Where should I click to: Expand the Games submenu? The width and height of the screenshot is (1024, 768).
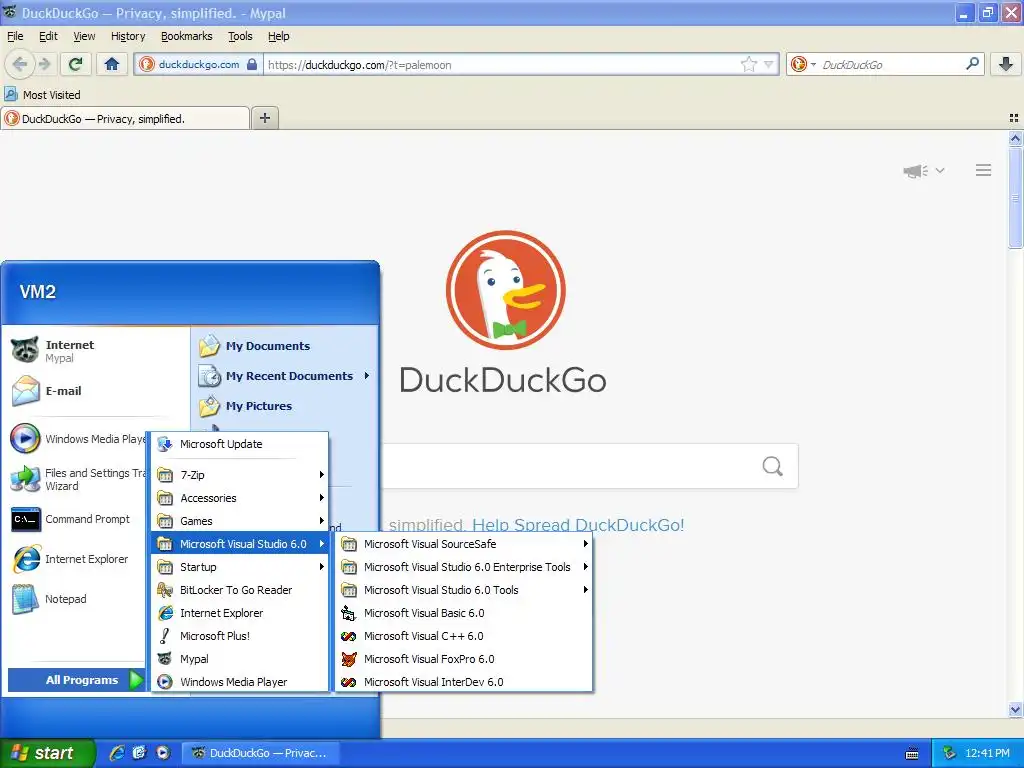coord(240,520)
